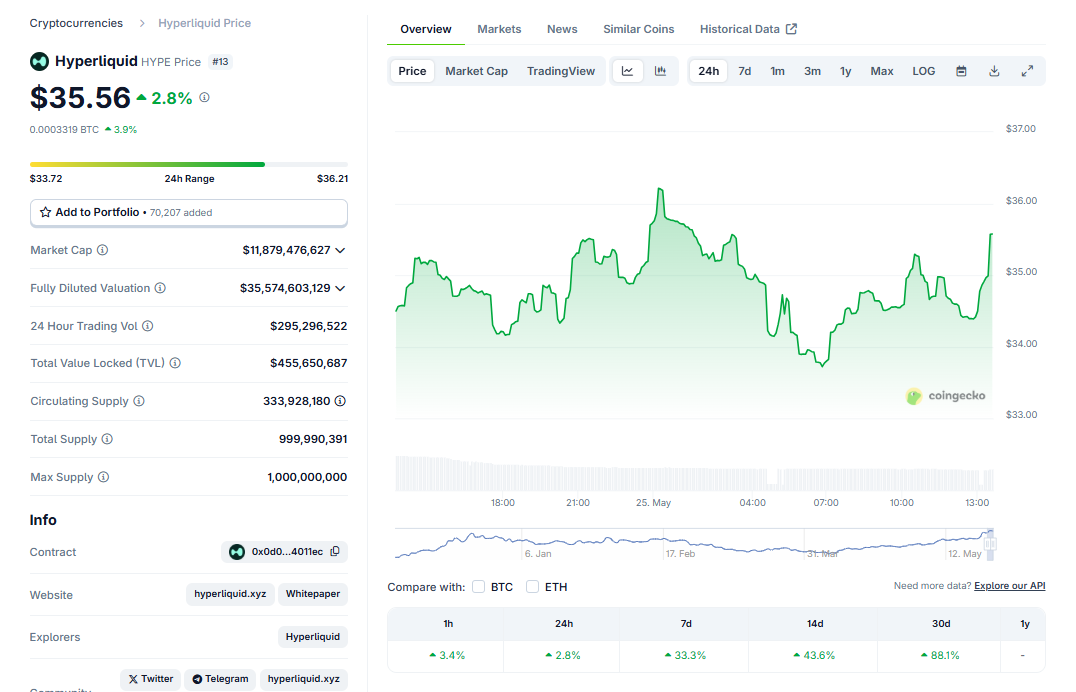This screenshot has width=1076, height=692.
Task: Select 24h chart timeframe
Action: point(709,71)
